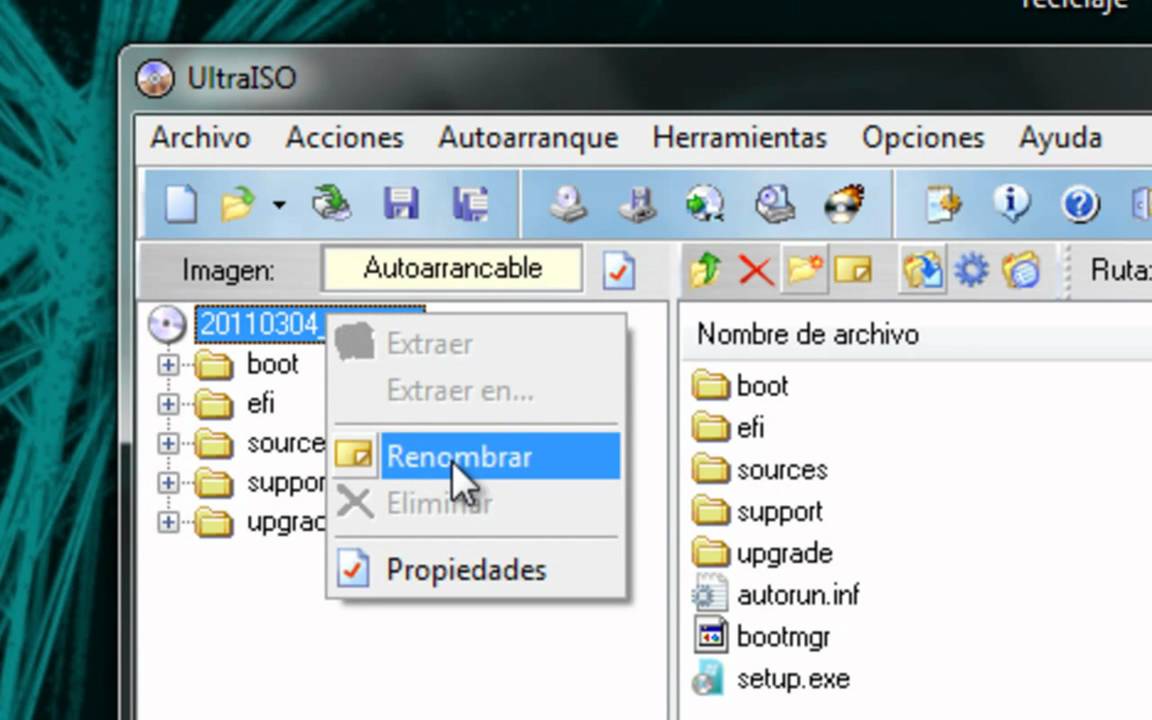The height and width of the screenshot is (720, 1152).
Task: Open the Opciones menu
Action: coord(923,138)
